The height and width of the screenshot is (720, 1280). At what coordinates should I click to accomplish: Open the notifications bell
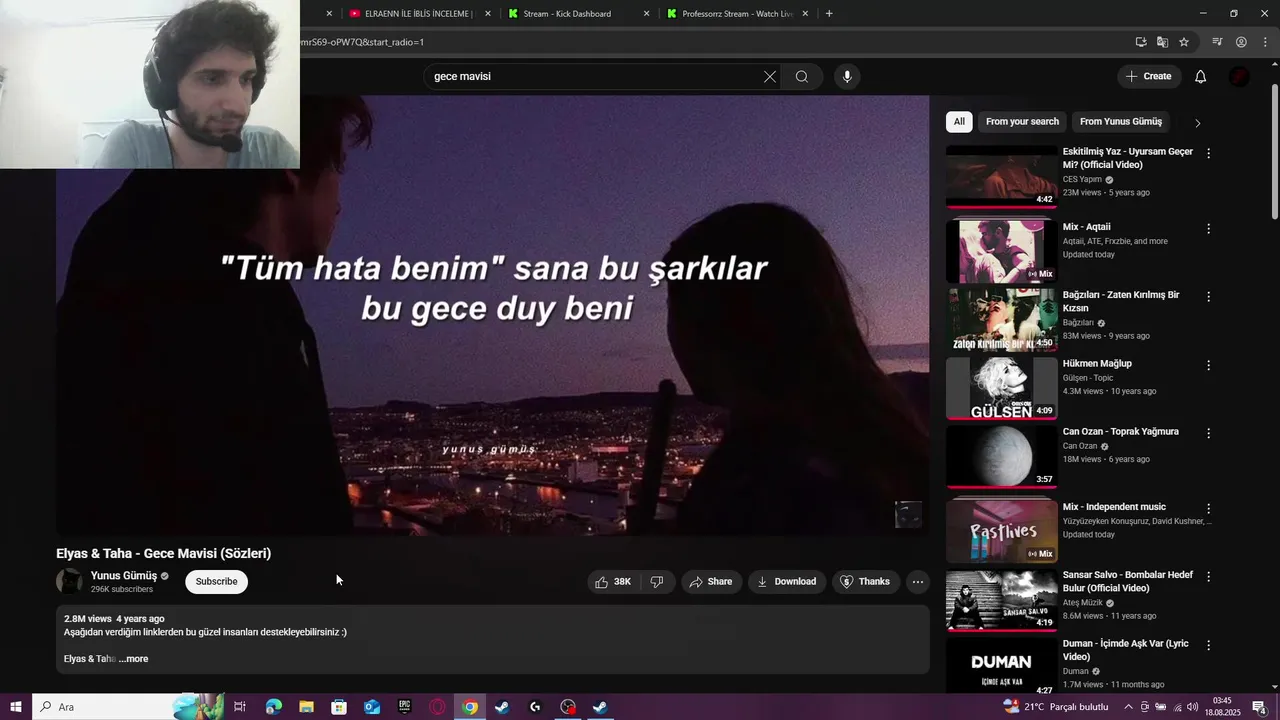pyautogui.click(x=1201, y=77)
